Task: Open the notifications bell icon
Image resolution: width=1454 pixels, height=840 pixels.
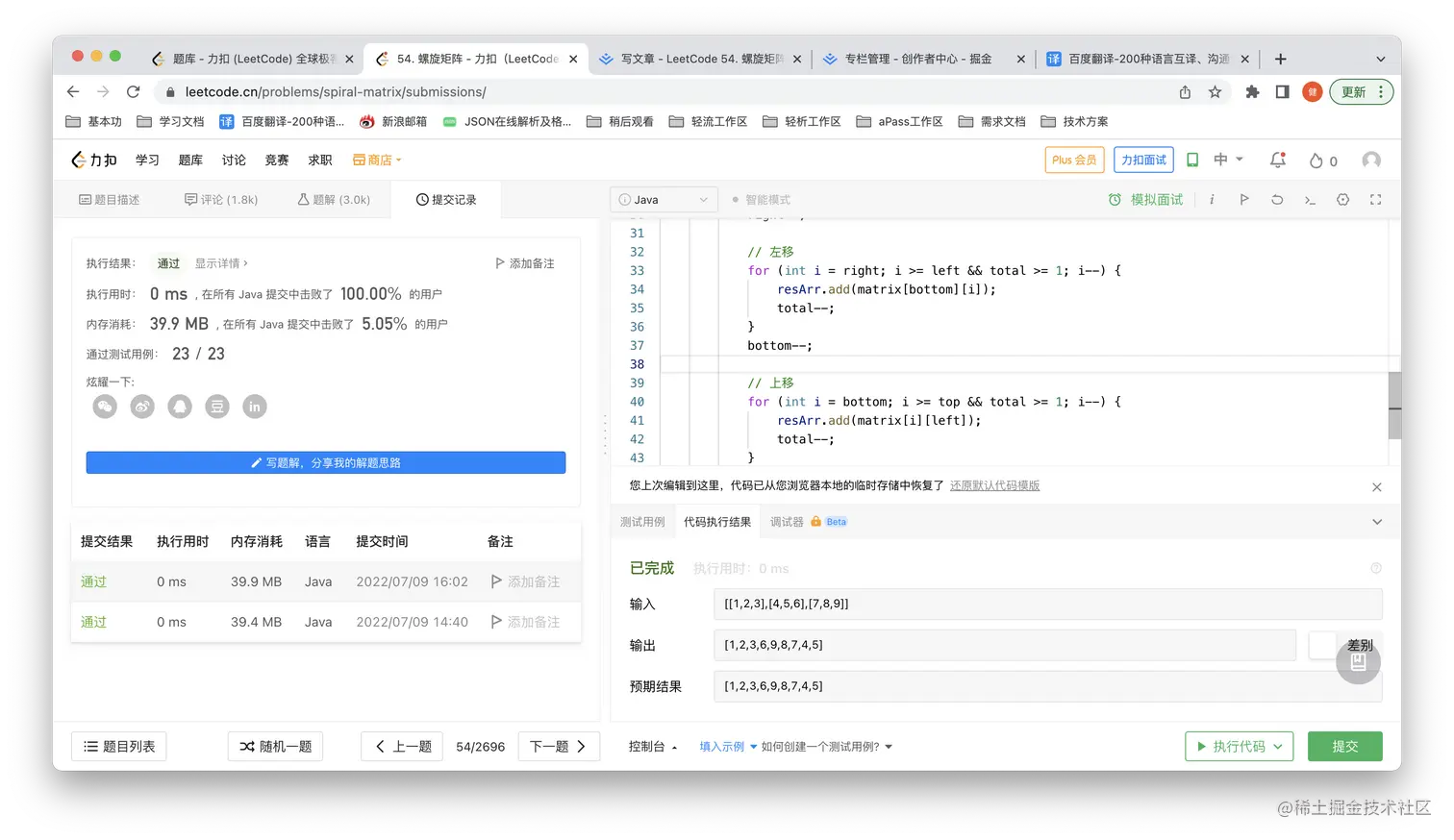Action: (x=1277, y=161)
